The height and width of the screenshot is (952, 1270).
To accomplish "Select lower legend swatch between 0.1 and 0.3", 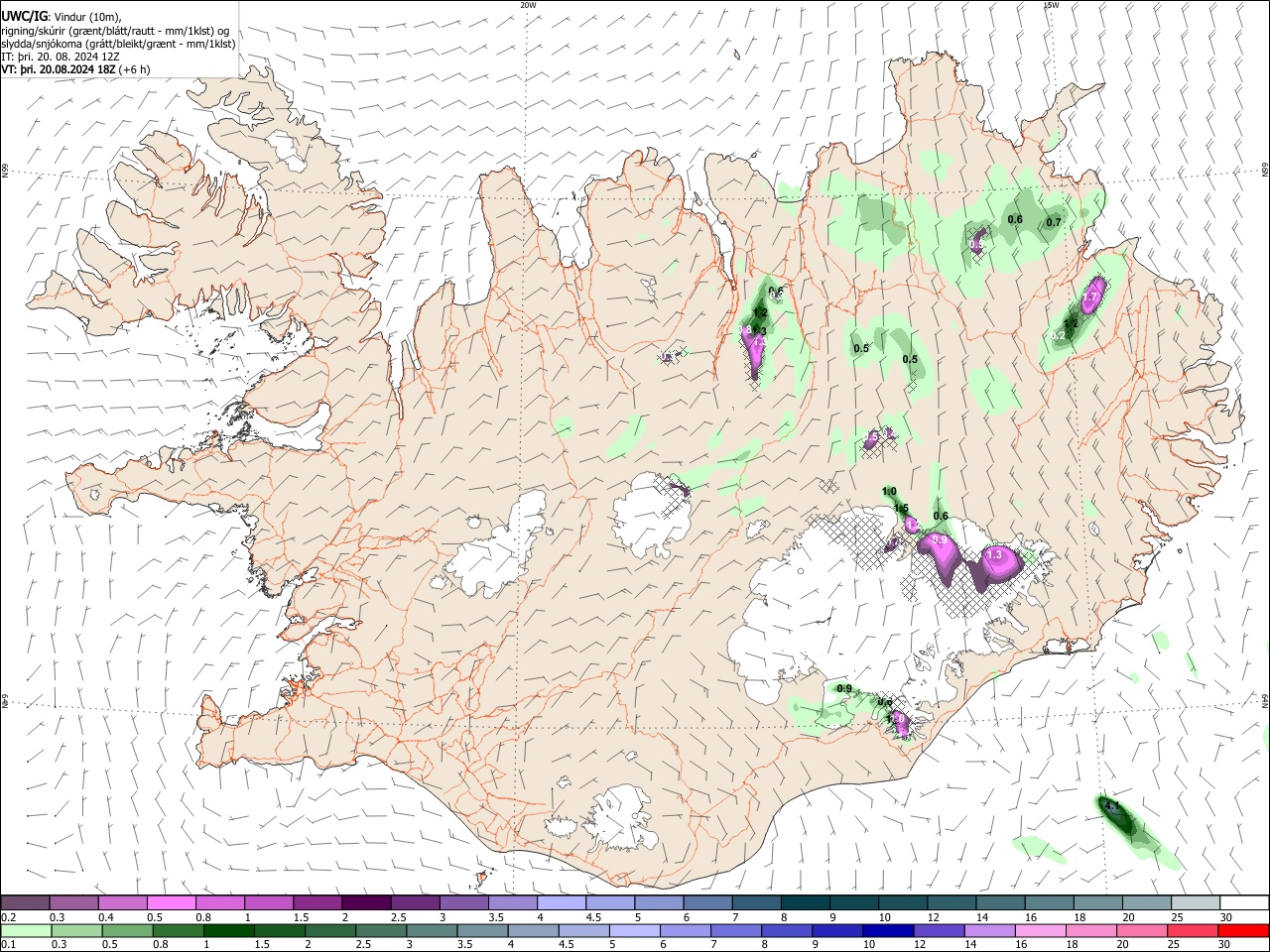I will point(25,931).
